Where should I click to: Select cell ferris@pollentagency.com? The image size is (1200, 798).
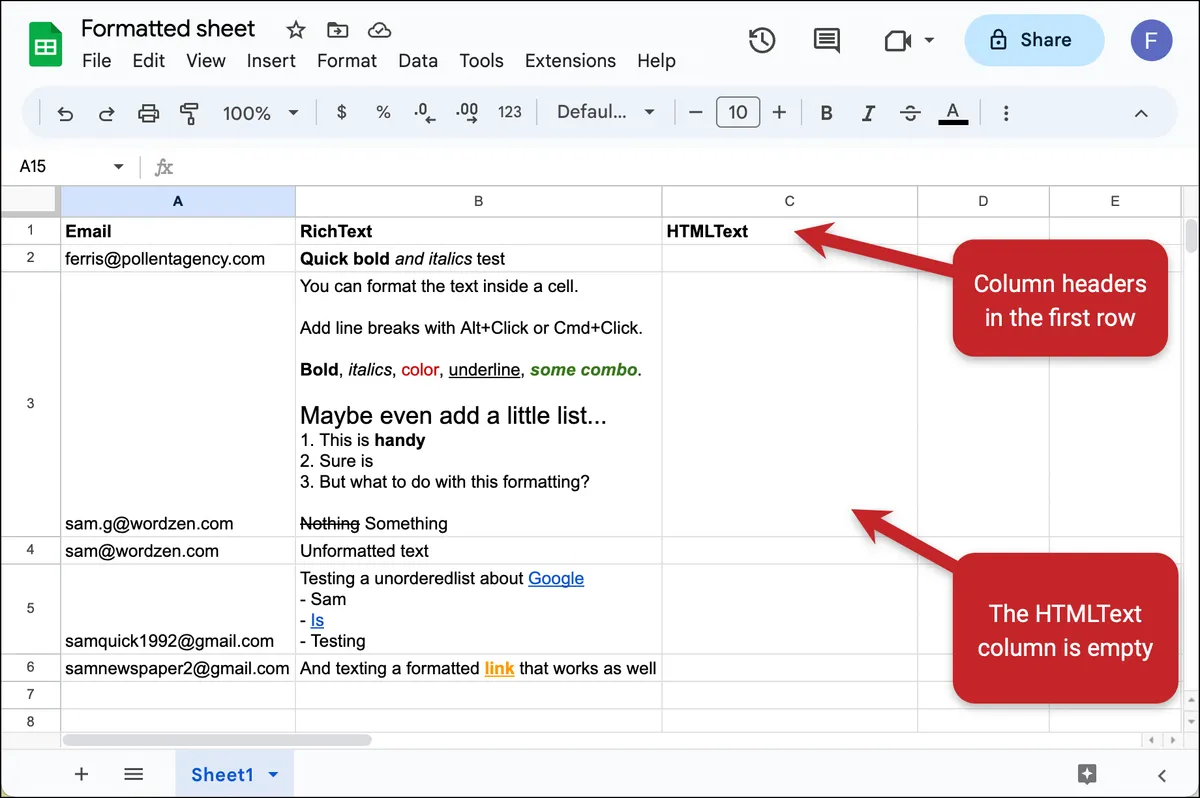pyautogui.click(x=178, y=258)
